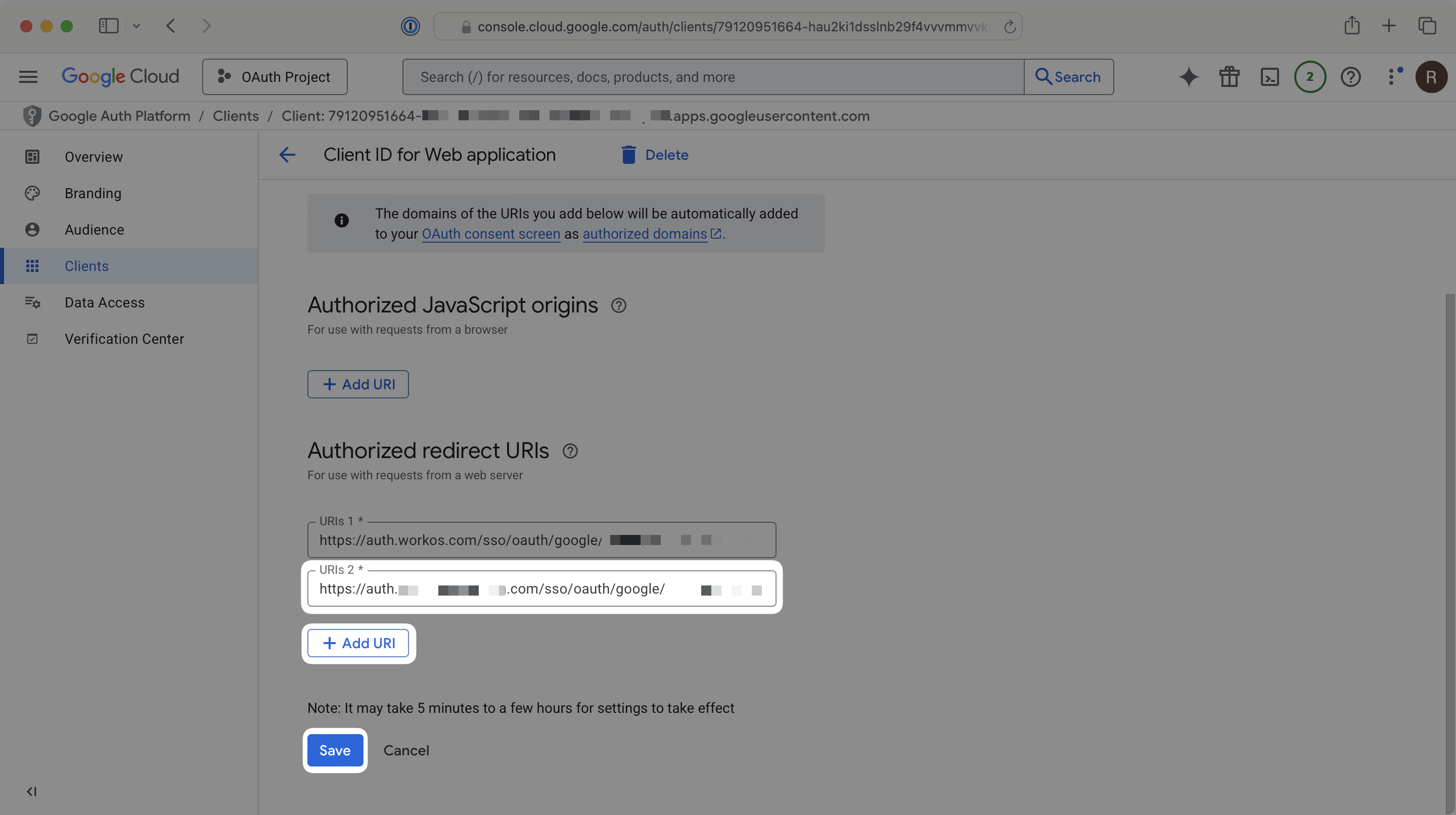Open the navigation hamburger menu

click(27, 76)
